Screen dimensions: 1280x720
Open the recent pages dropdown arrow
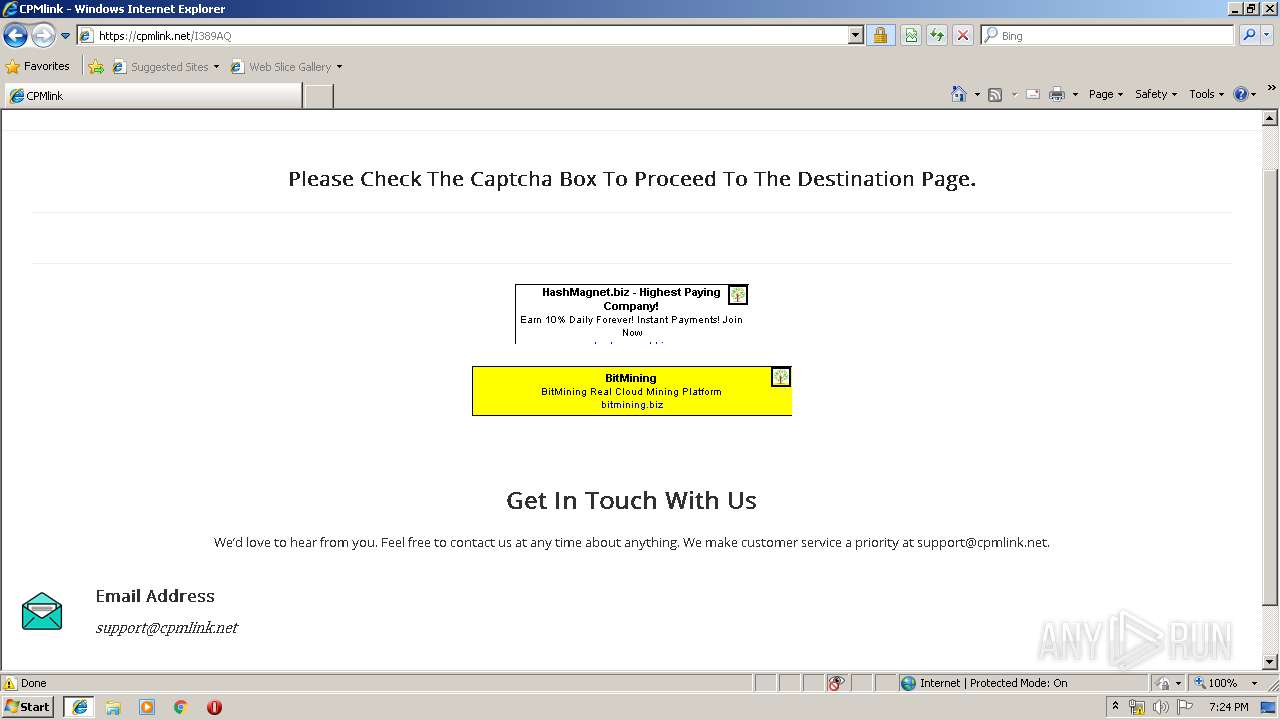65,36
